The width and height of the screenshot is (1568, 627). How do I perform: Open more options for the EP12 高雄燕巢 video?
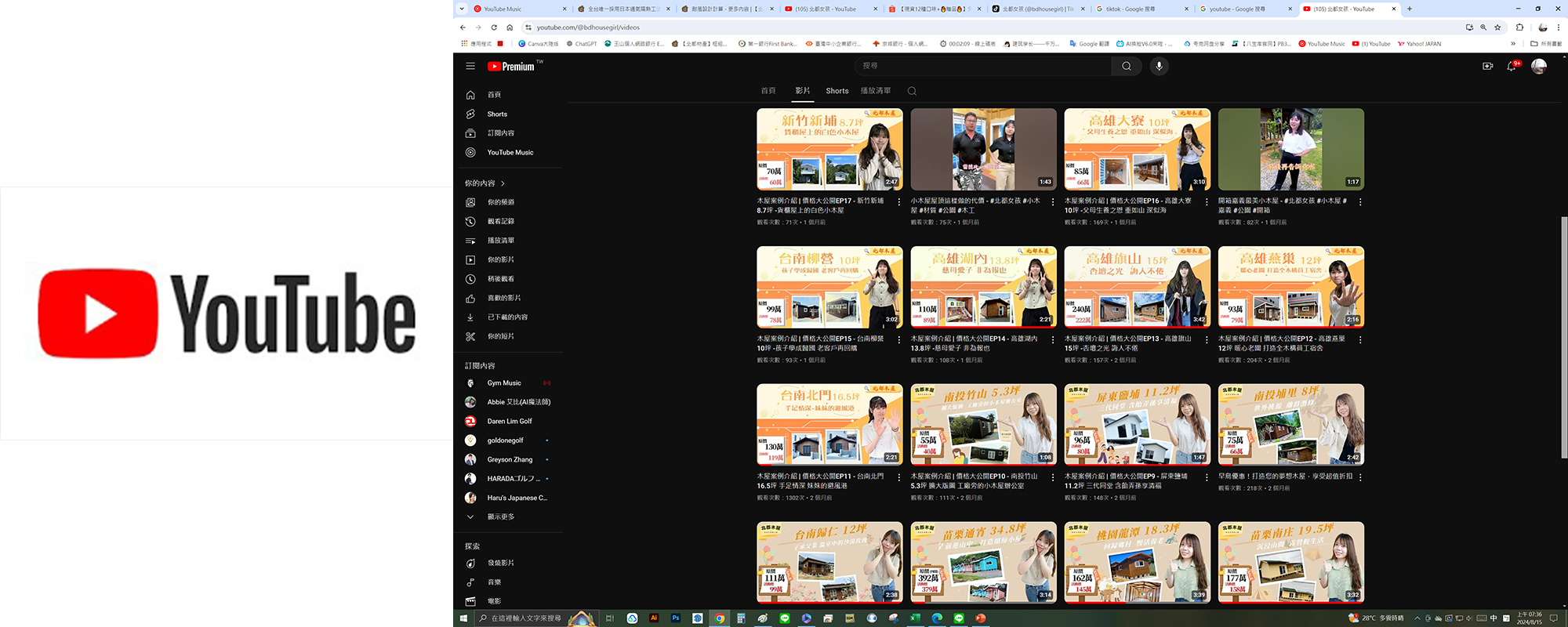(1360, 339)
